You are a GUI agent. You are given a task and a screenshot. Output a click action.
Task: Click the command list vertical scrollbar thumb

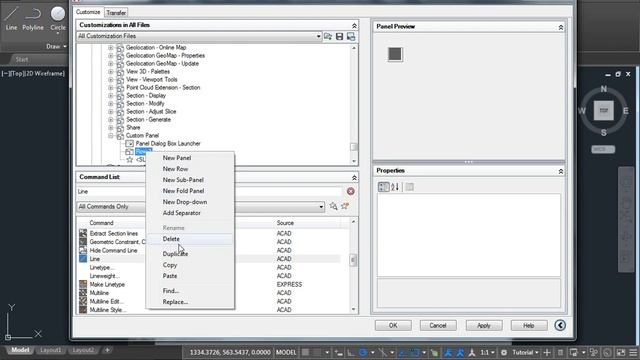pyautogui.click(x=353, y=260)
